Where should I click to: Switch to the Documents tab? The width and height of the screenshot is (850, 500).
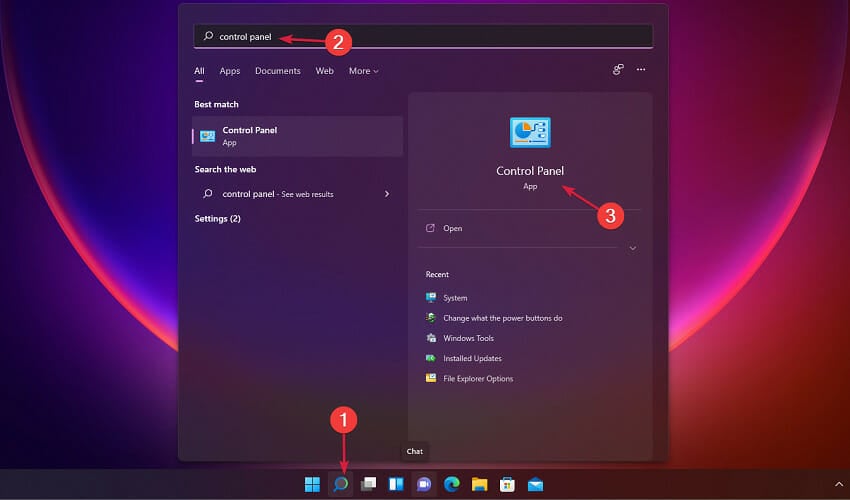pos(278,71)
